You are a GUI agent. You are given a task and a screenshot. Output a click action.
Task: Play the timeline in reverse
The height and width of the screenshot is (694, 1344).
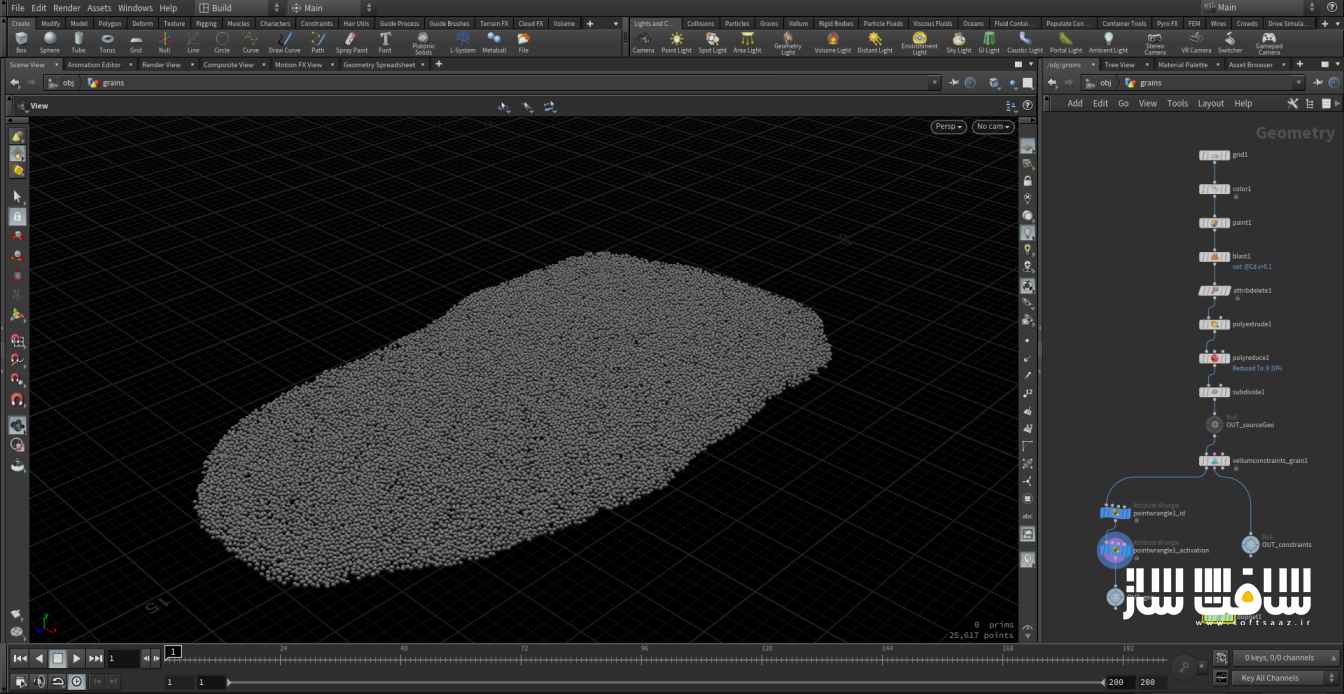[39, 658]
